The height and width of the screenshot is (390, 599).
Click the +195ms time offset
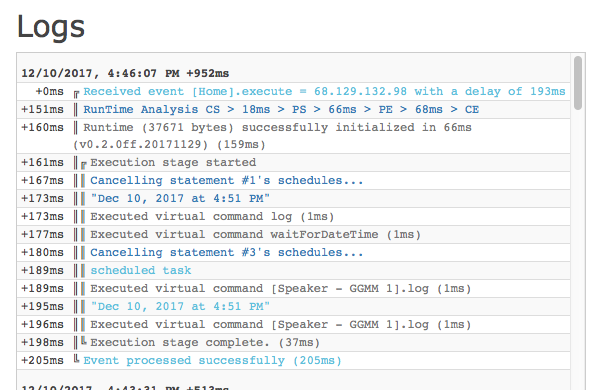(42, 306)
